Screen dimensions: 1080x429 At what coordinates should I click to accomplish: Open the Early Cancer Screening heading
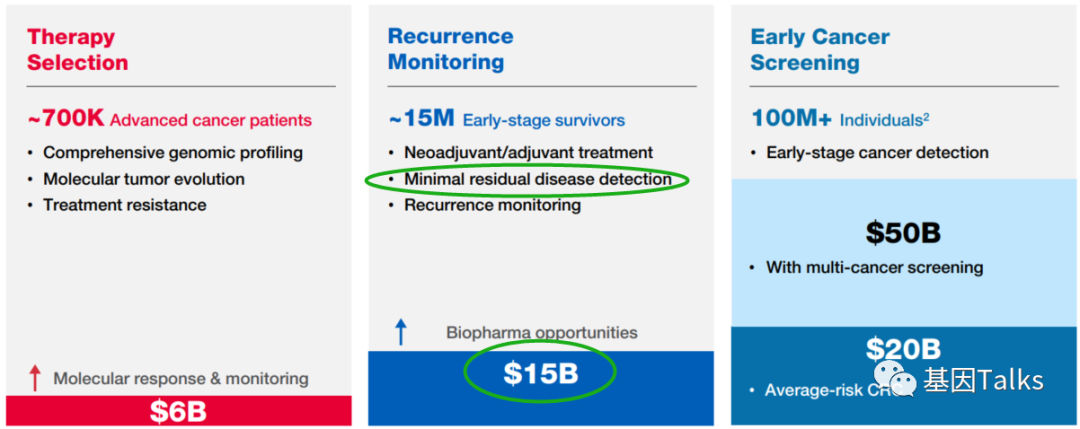click(819, 50)
